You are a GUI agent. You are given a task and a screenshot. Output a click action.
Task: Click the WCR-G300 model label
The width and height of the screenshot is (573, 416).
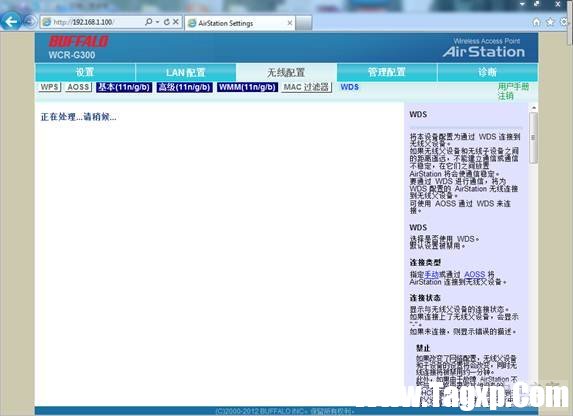[x=72, y=55]
